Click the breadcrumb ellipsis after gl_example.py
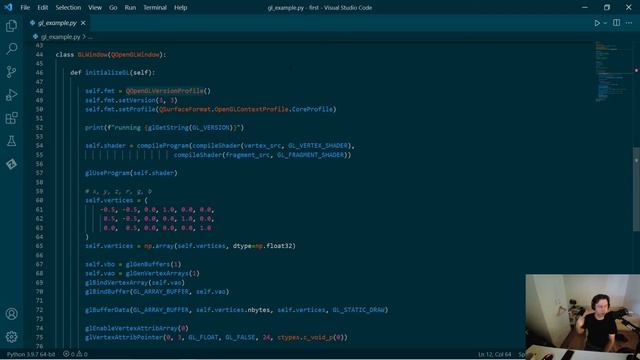 [91, 37]
